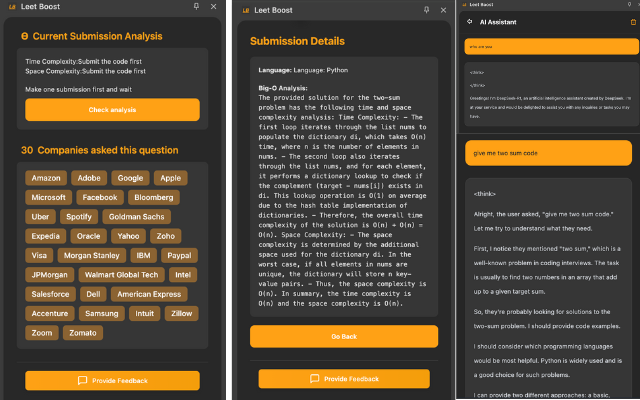
Task: Click the Leet Boost logo in the AI Assistant panel
Action: pos(463,3)
